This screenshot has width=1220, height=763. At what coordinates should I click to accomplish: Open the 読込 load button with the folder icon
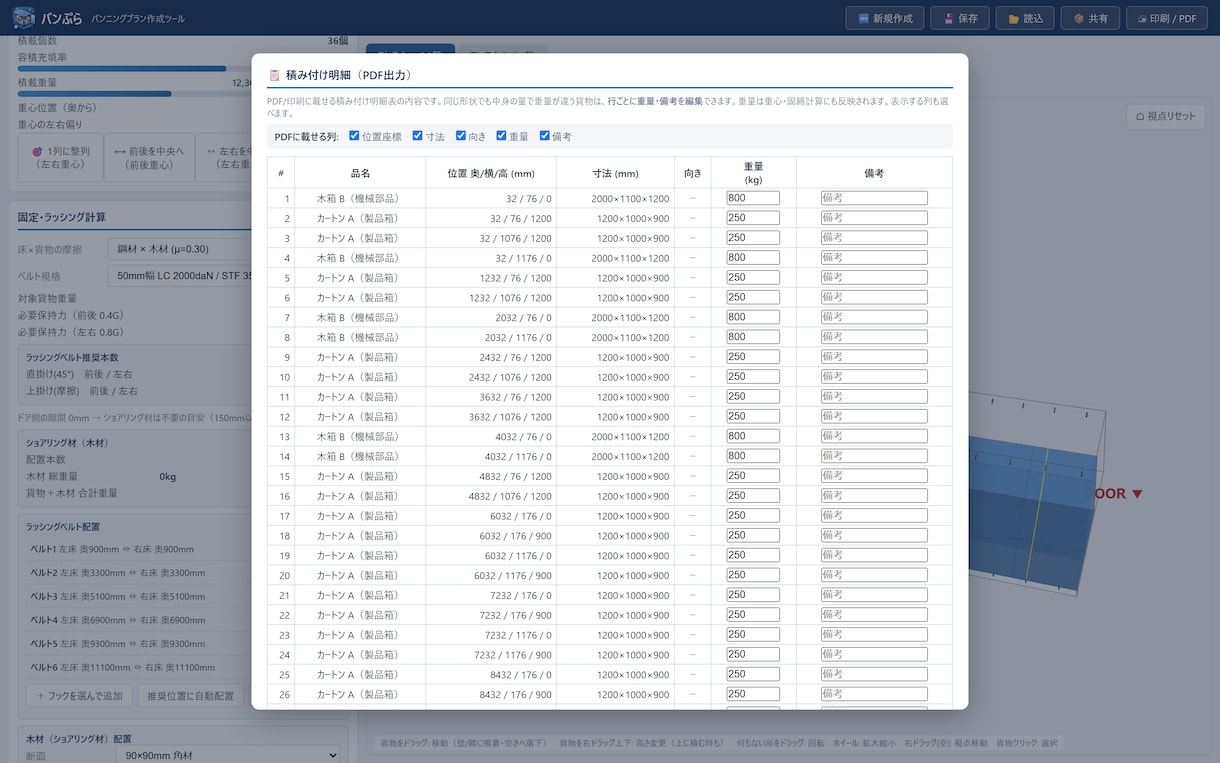tap(1025, 18)
